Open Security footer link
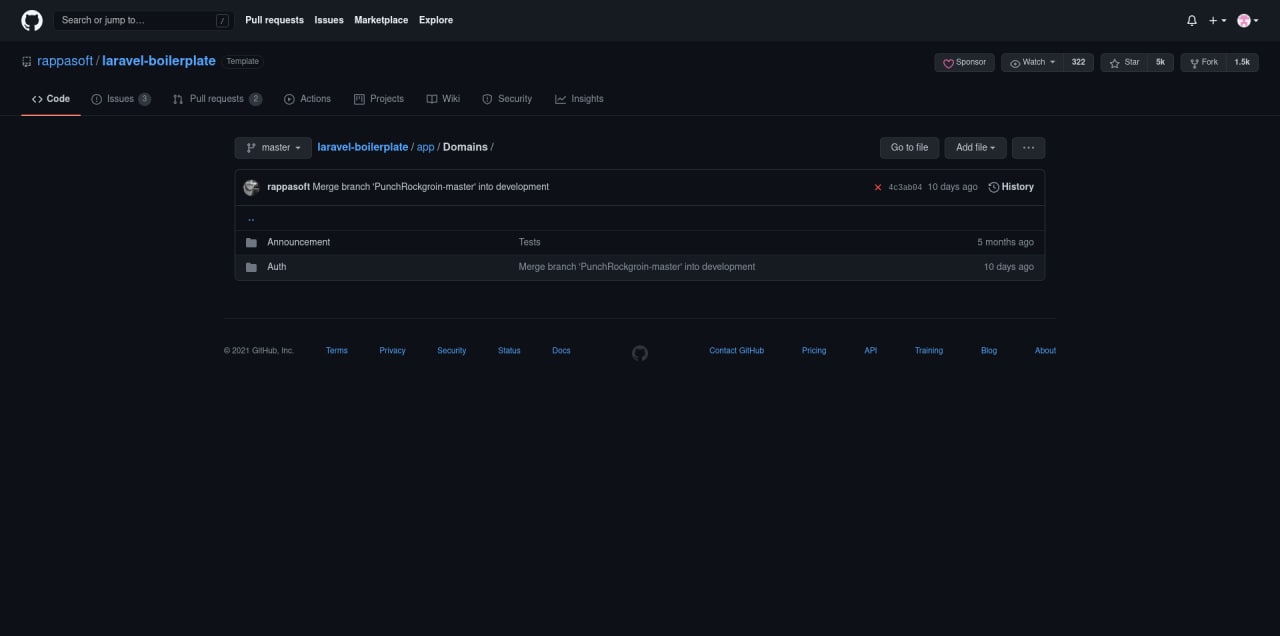 tap(451, 351)
